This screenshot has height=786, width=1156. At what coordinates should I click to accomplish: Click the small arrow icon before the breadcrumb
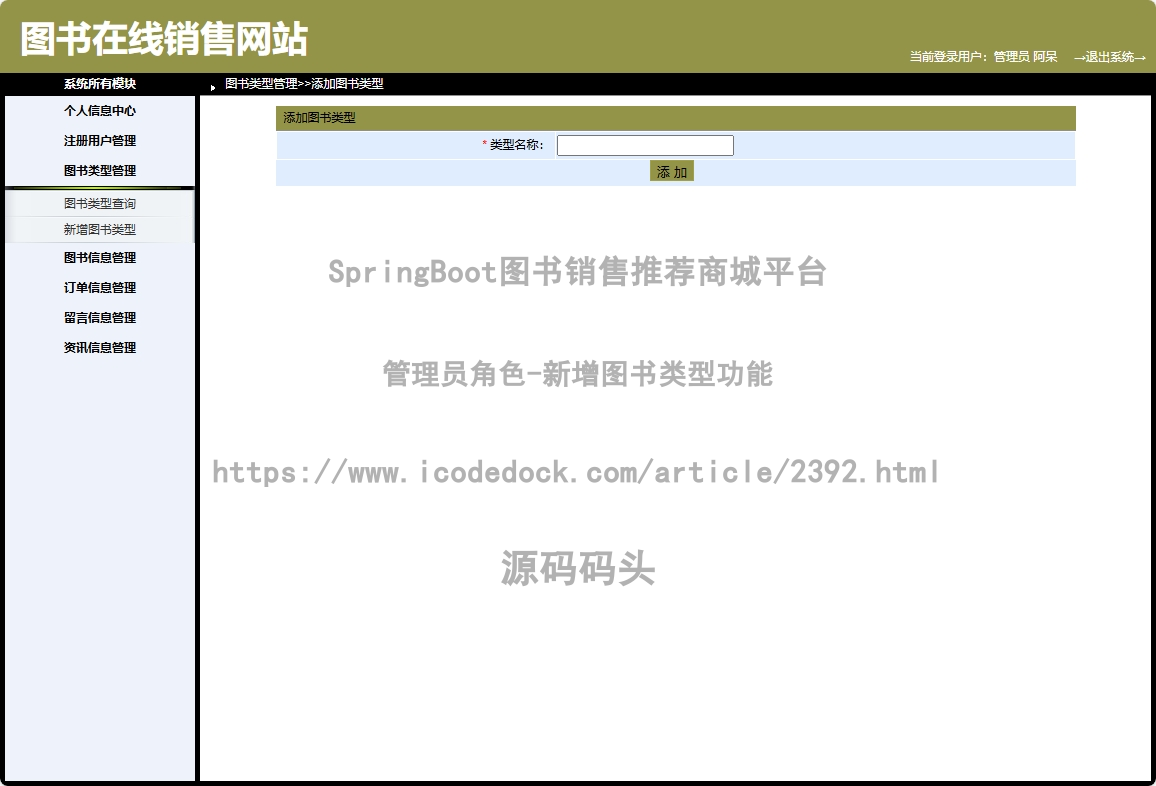pos(213,88)
